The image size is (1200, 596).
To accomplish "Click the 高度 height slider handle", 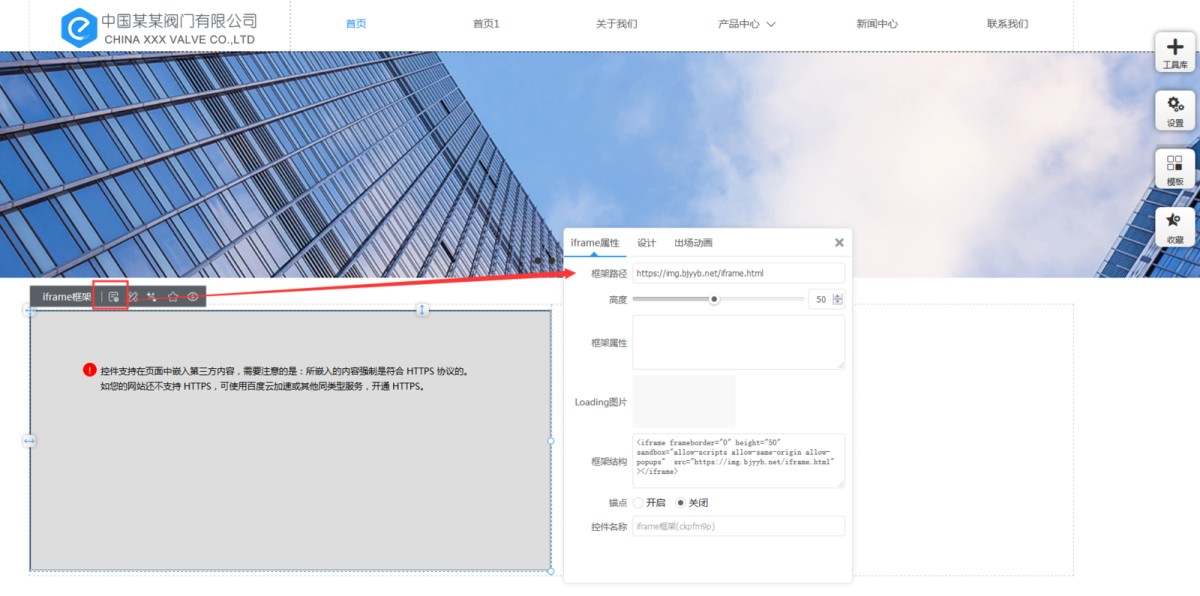I will click(x=714, y=299).
